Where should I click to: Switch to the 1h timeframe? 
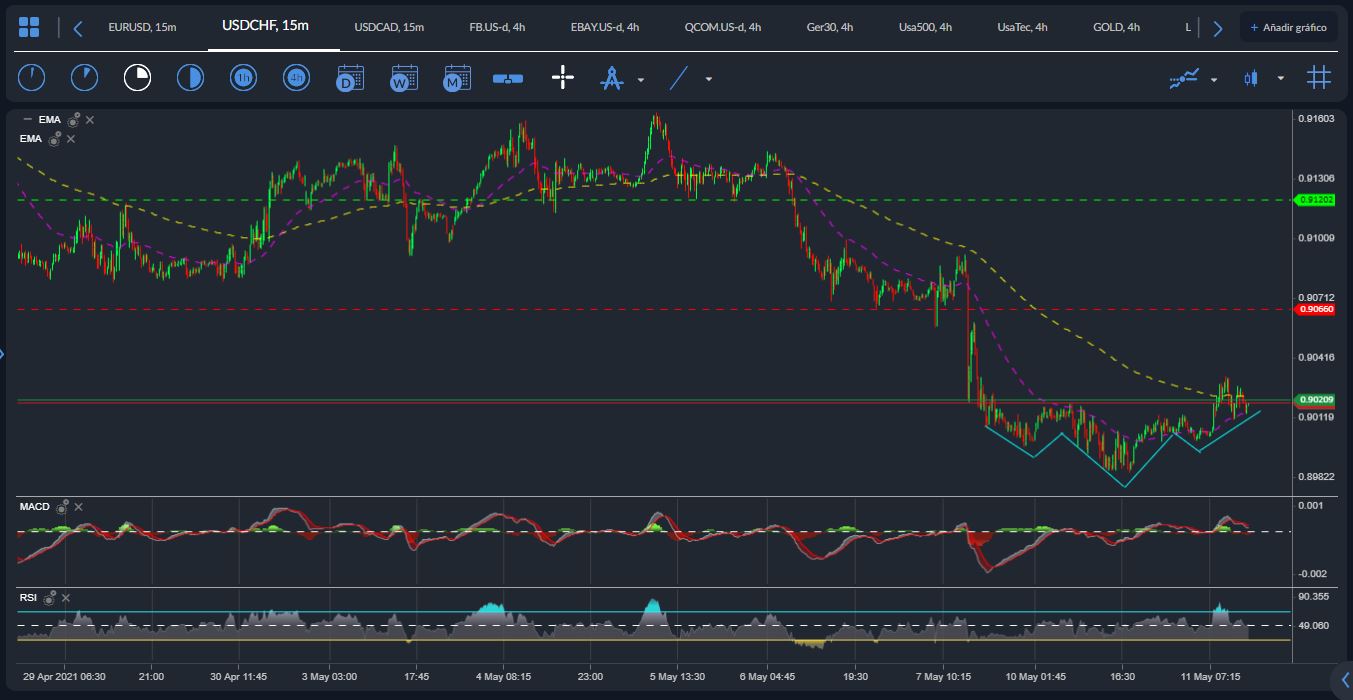click(243, 77)
